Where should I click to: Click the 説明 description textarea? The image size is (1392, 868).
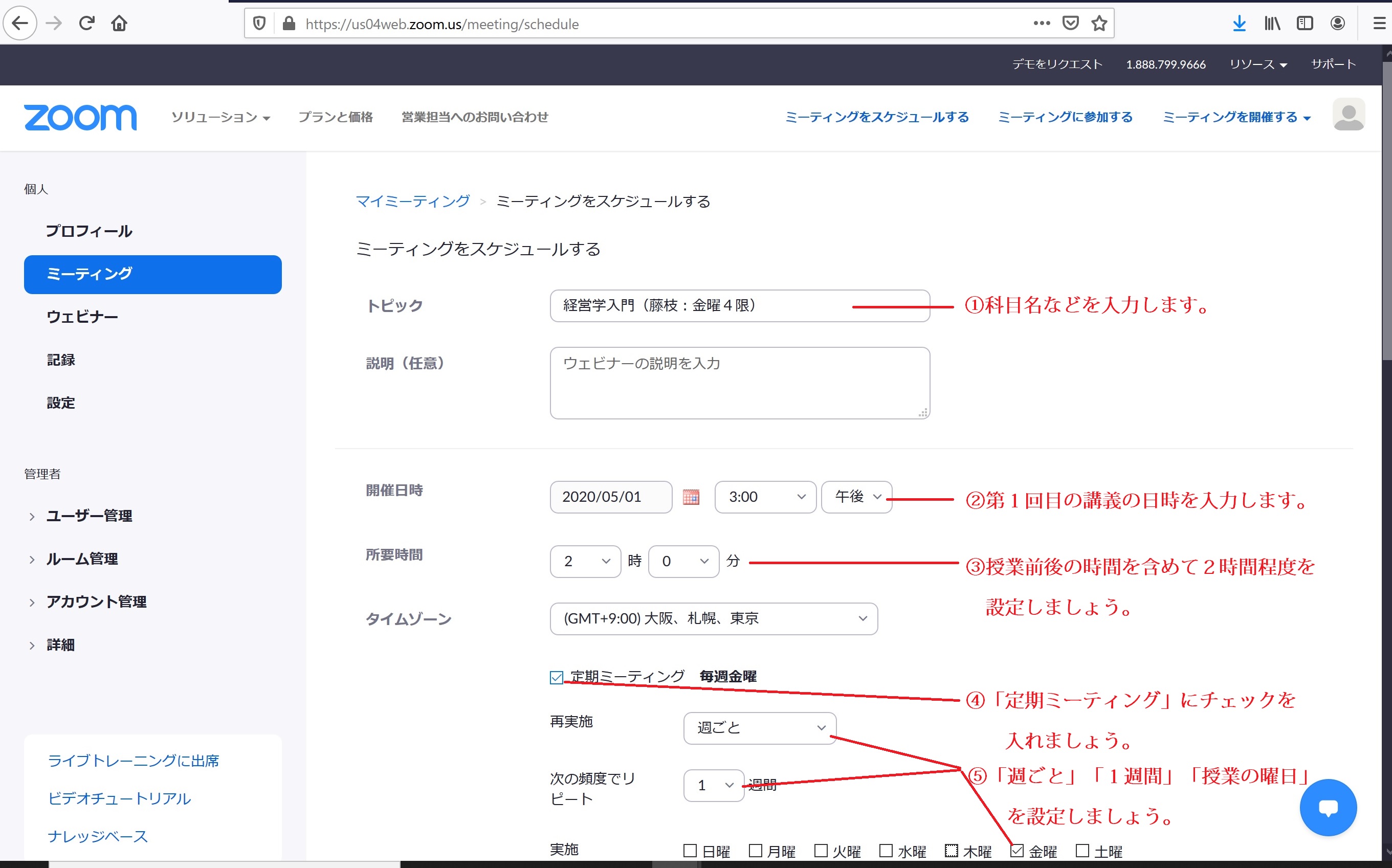(x=740, y=383)
